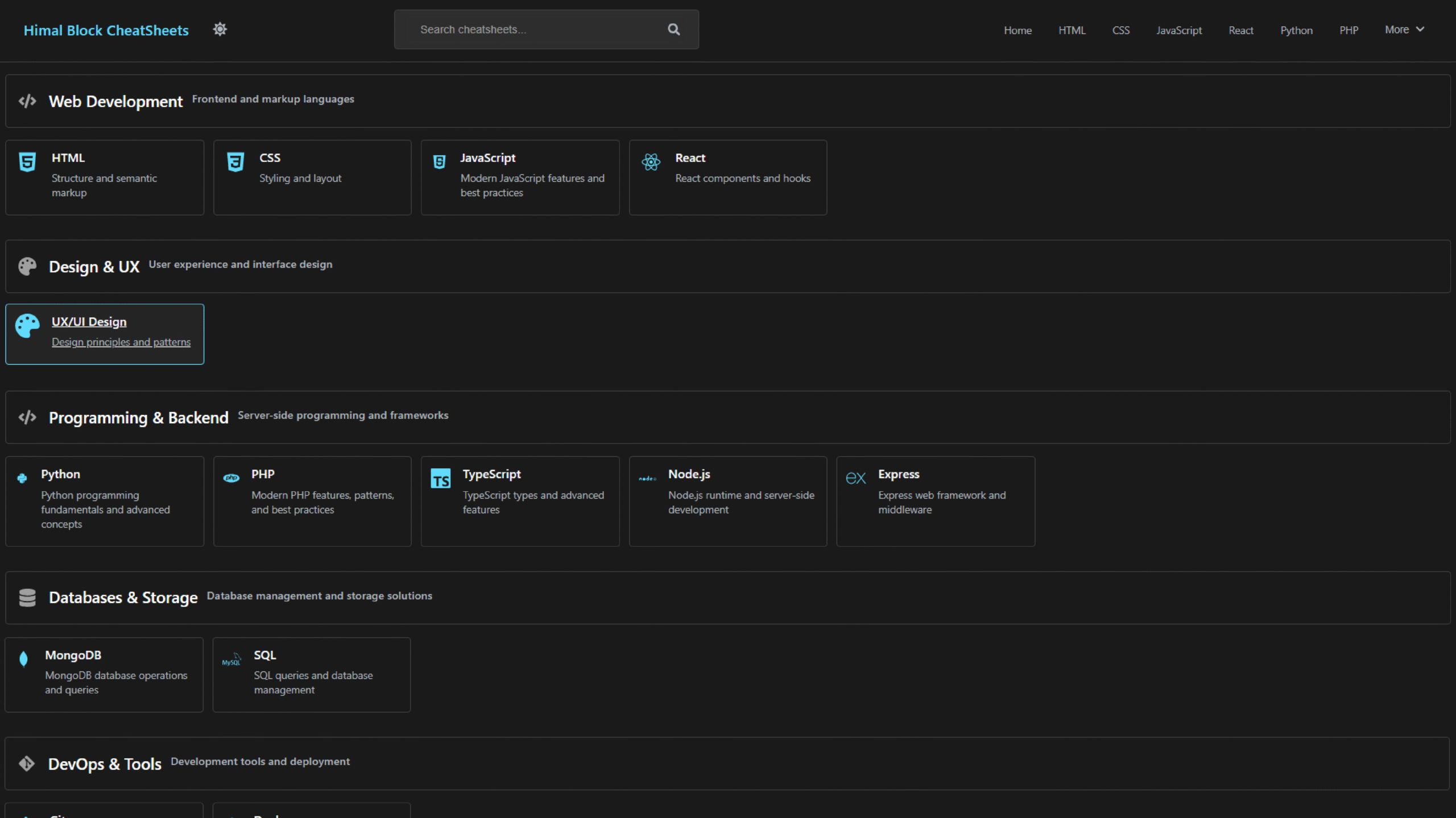Click the Databases & Storage stack icon

coord(27,597)
